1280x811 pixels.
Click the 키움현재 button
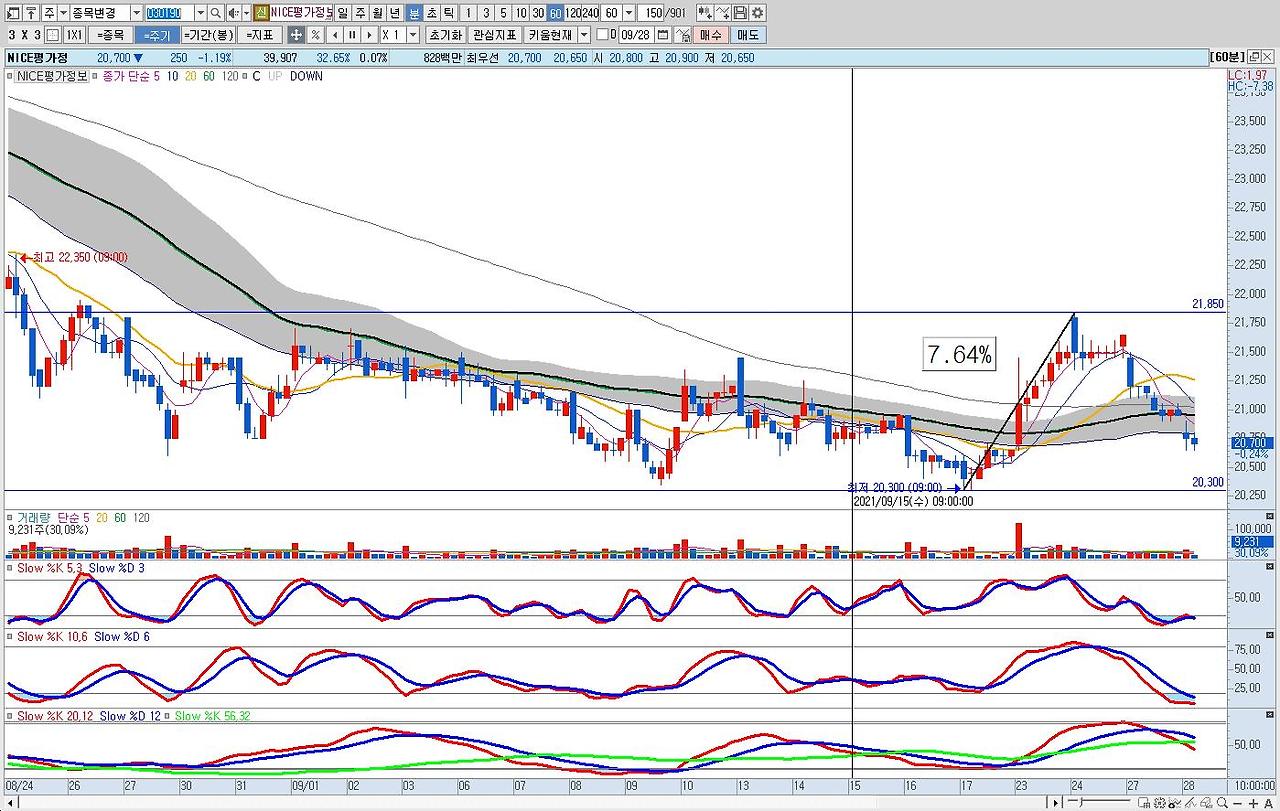pos(550,35)
